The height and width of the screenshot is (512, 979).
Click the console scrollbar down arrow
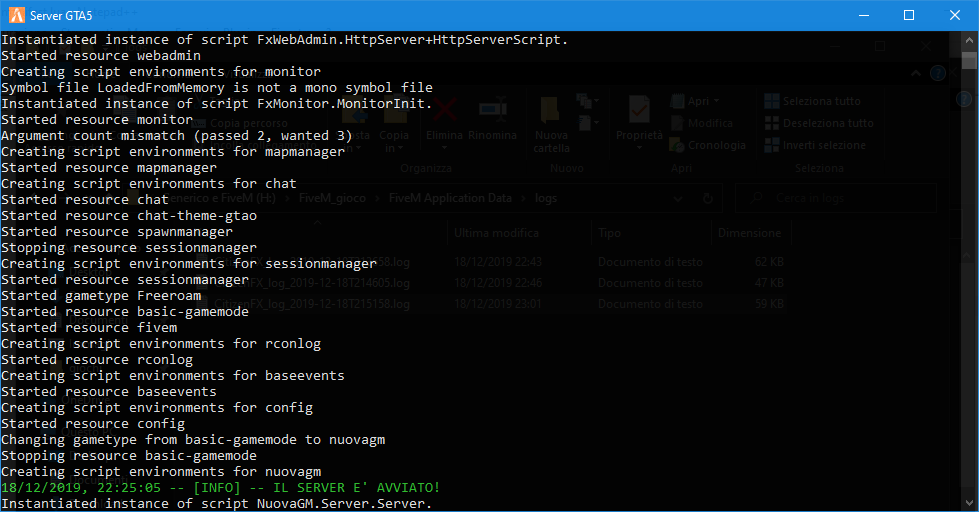(x=969, y=503)
